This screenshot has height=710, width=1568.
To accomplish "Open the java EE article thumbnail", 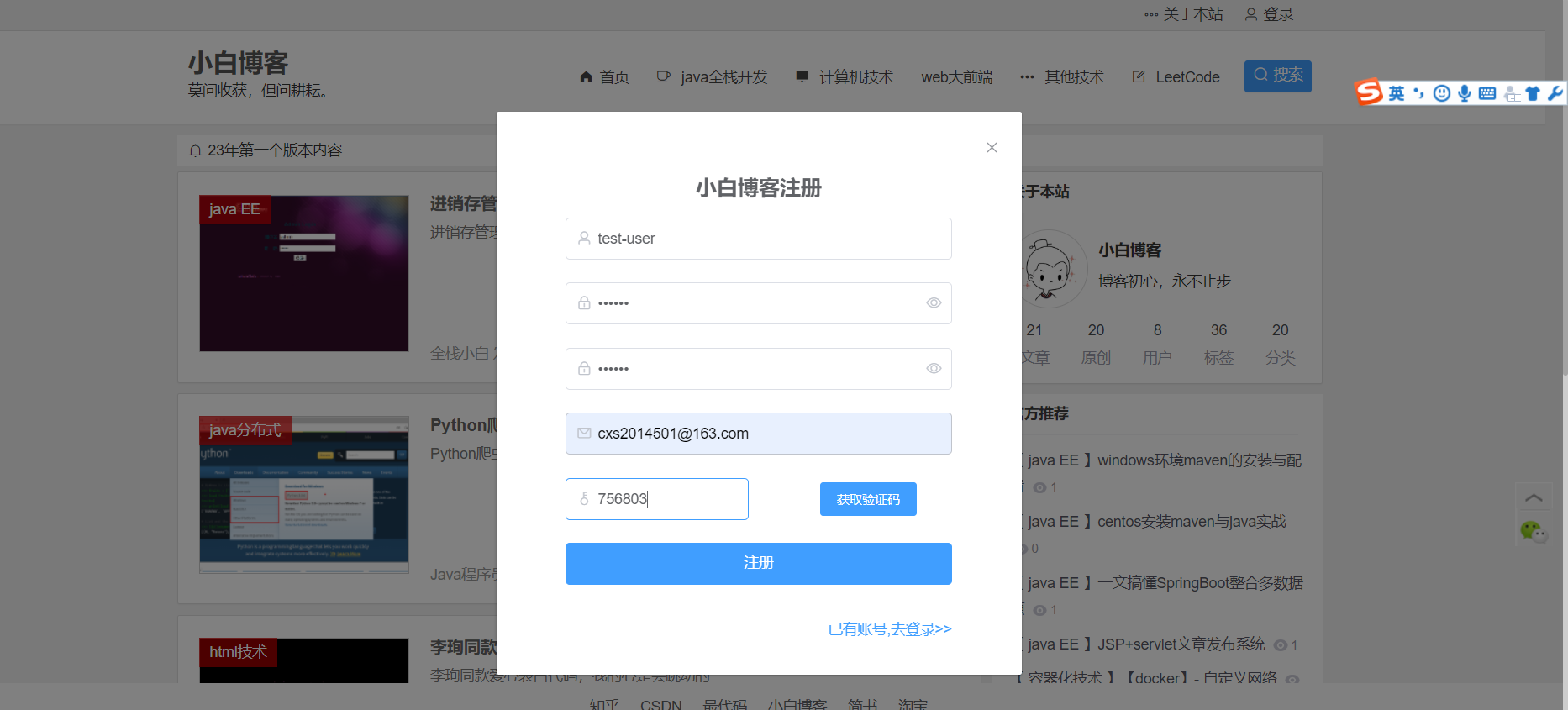I will tap(304, 273).
